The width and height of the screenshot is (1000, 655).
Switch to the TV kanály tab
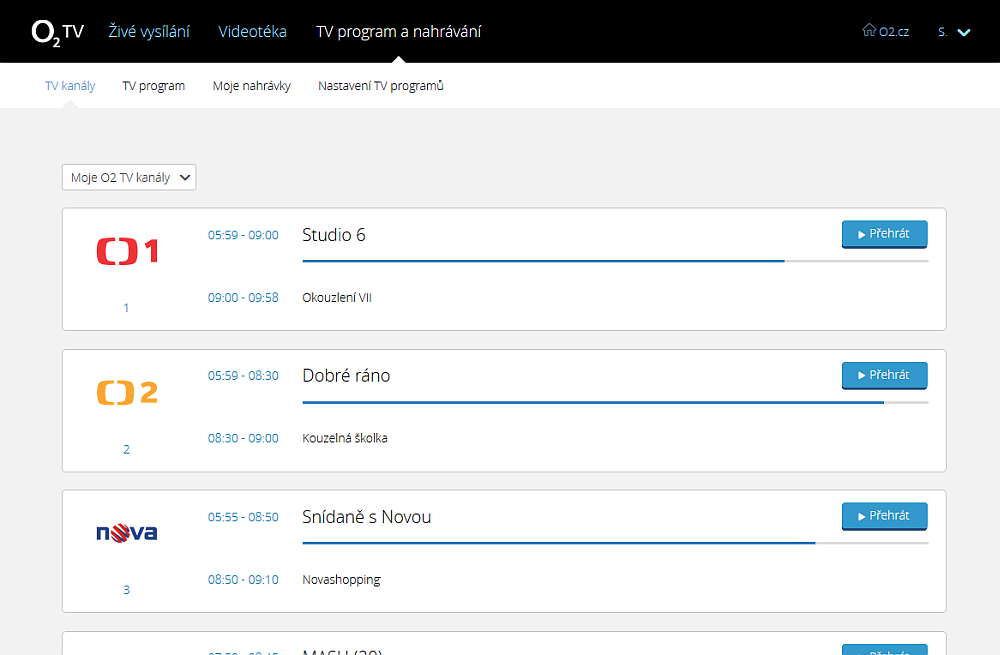pos(70,85)
